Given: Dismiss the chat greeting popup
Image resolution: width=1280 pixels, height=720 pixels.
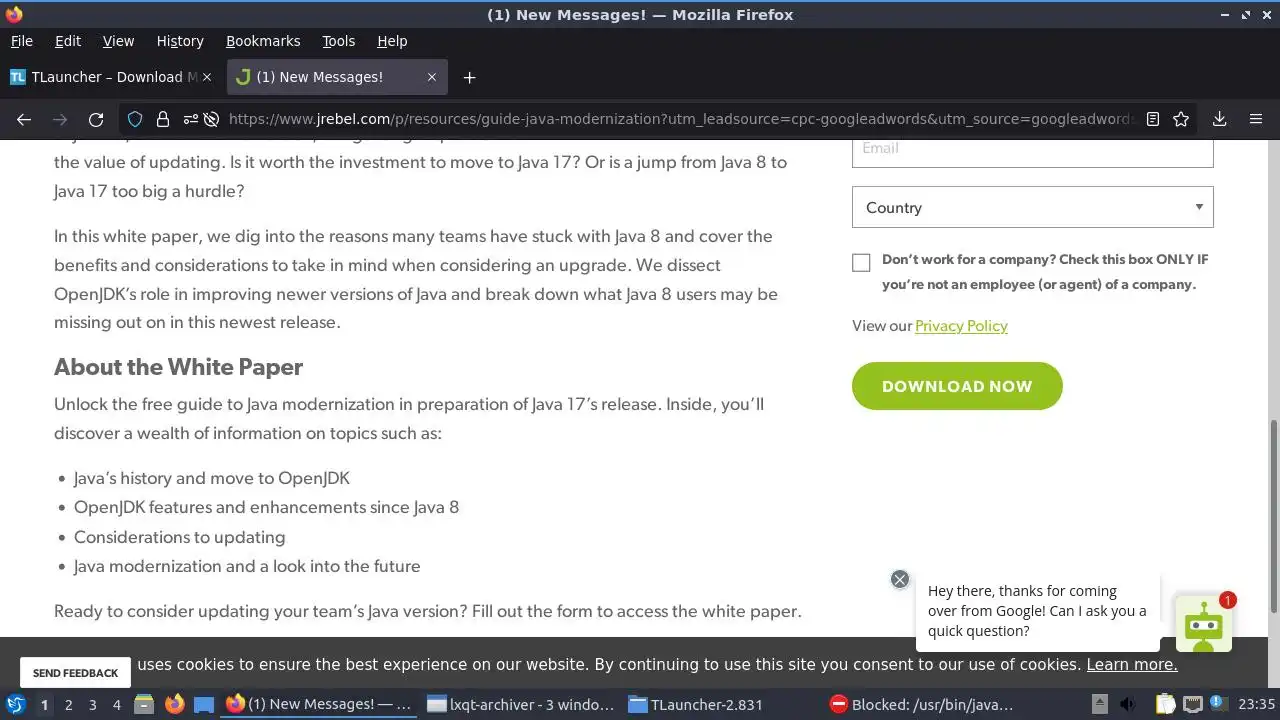Looking at the screenshot, I should pyautogui.click(x=900, y=579).
